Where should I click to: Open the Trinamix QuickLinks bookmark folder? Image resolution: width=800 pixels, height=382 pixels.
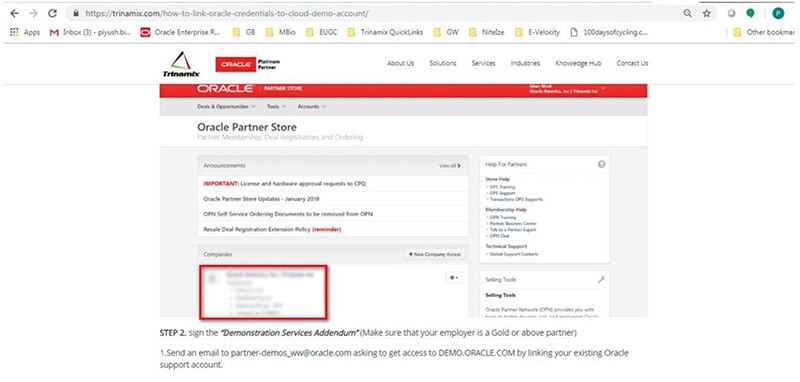(385, 32)
